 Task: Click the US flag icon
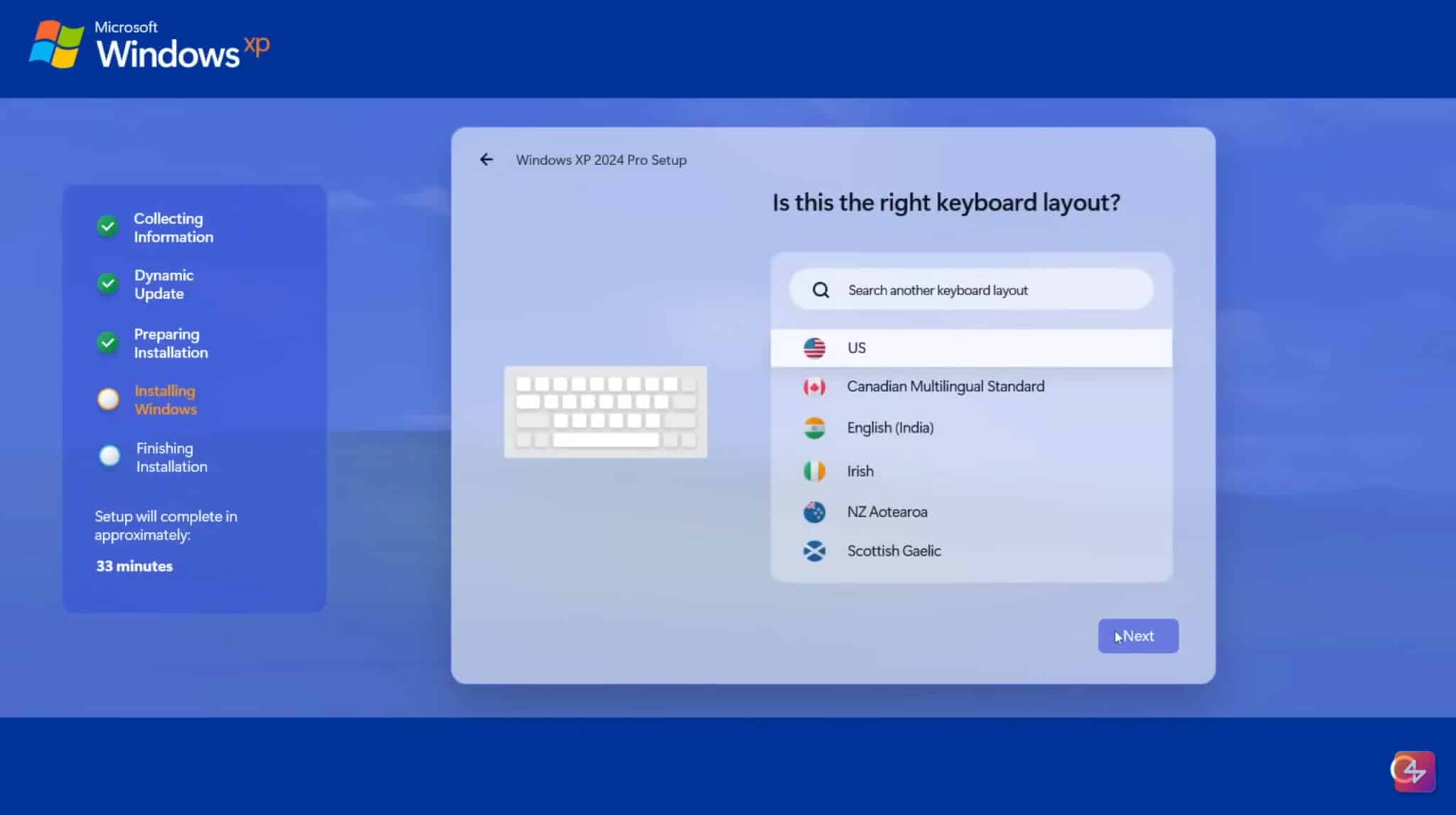click(x=814, y=348)
